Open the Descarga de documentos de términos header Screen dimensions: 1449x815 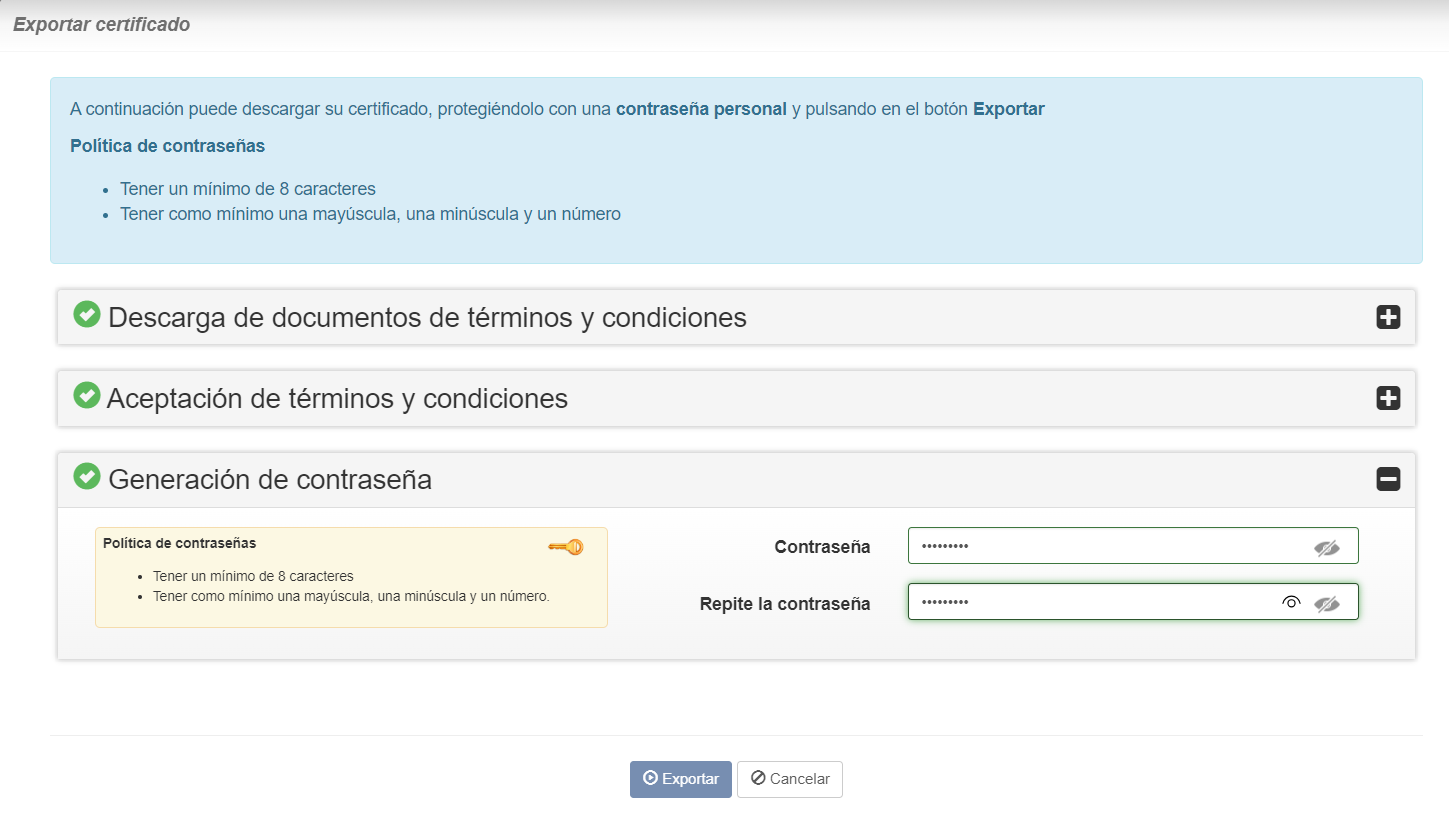[x=427, y=318]
